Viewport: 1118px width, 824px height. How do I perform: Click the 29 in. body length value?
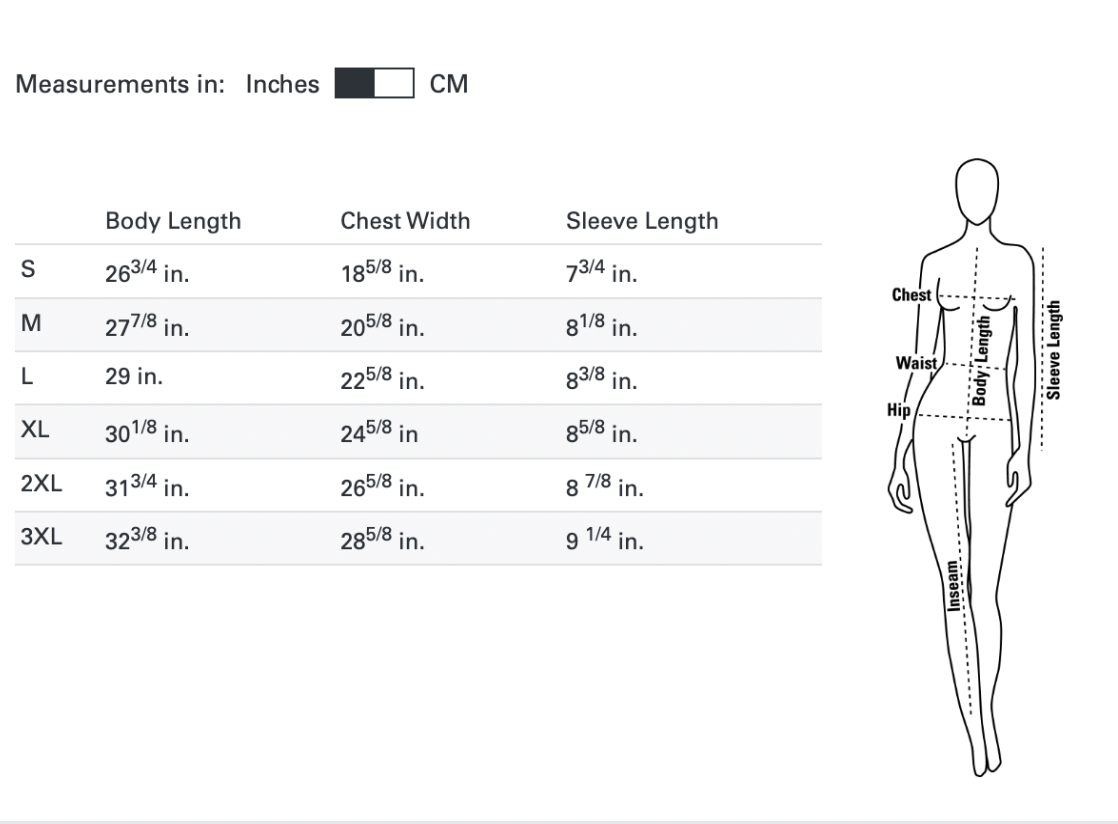coord(134,379)
